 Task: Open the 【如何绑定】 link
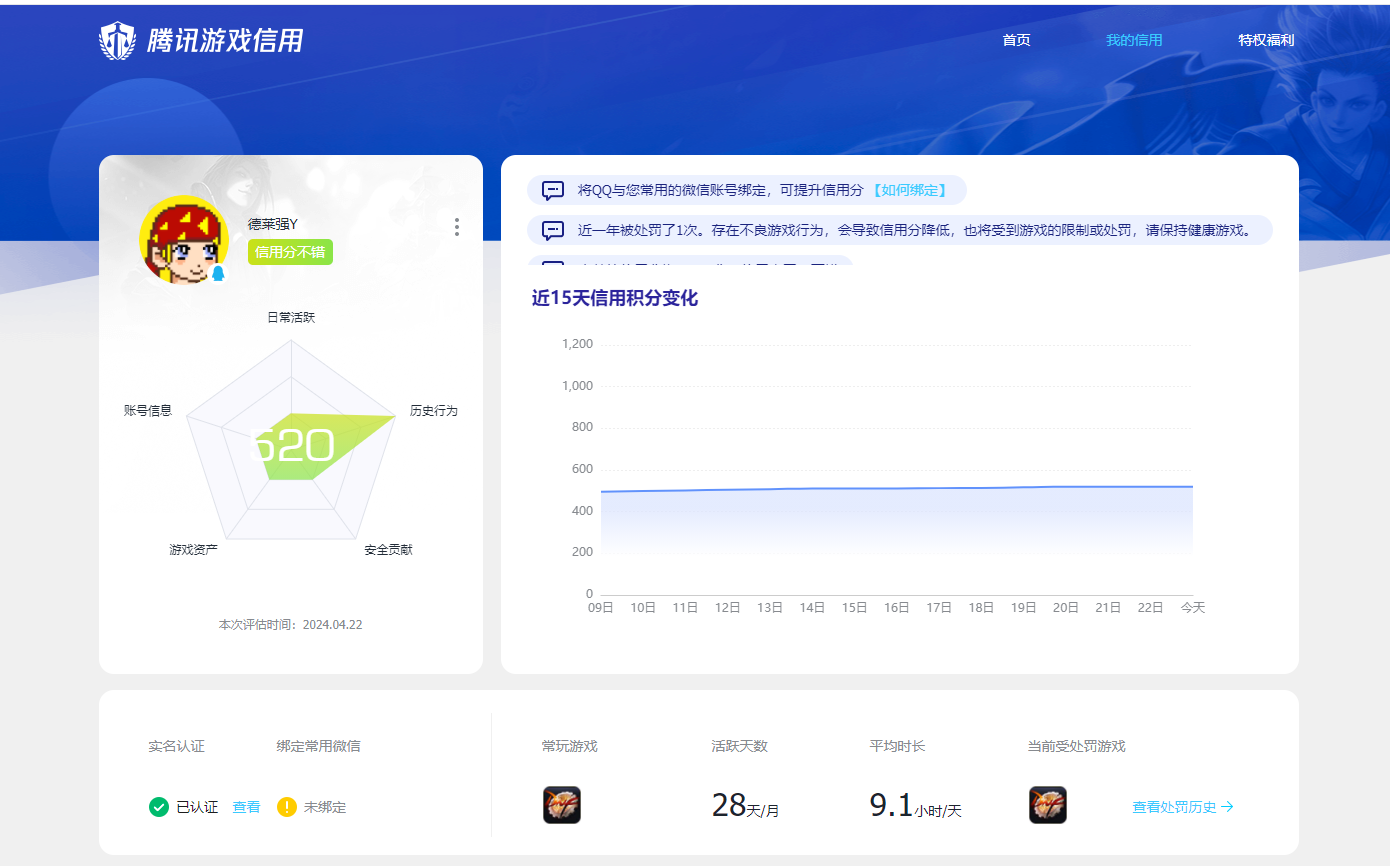click(x=908, y=190)
